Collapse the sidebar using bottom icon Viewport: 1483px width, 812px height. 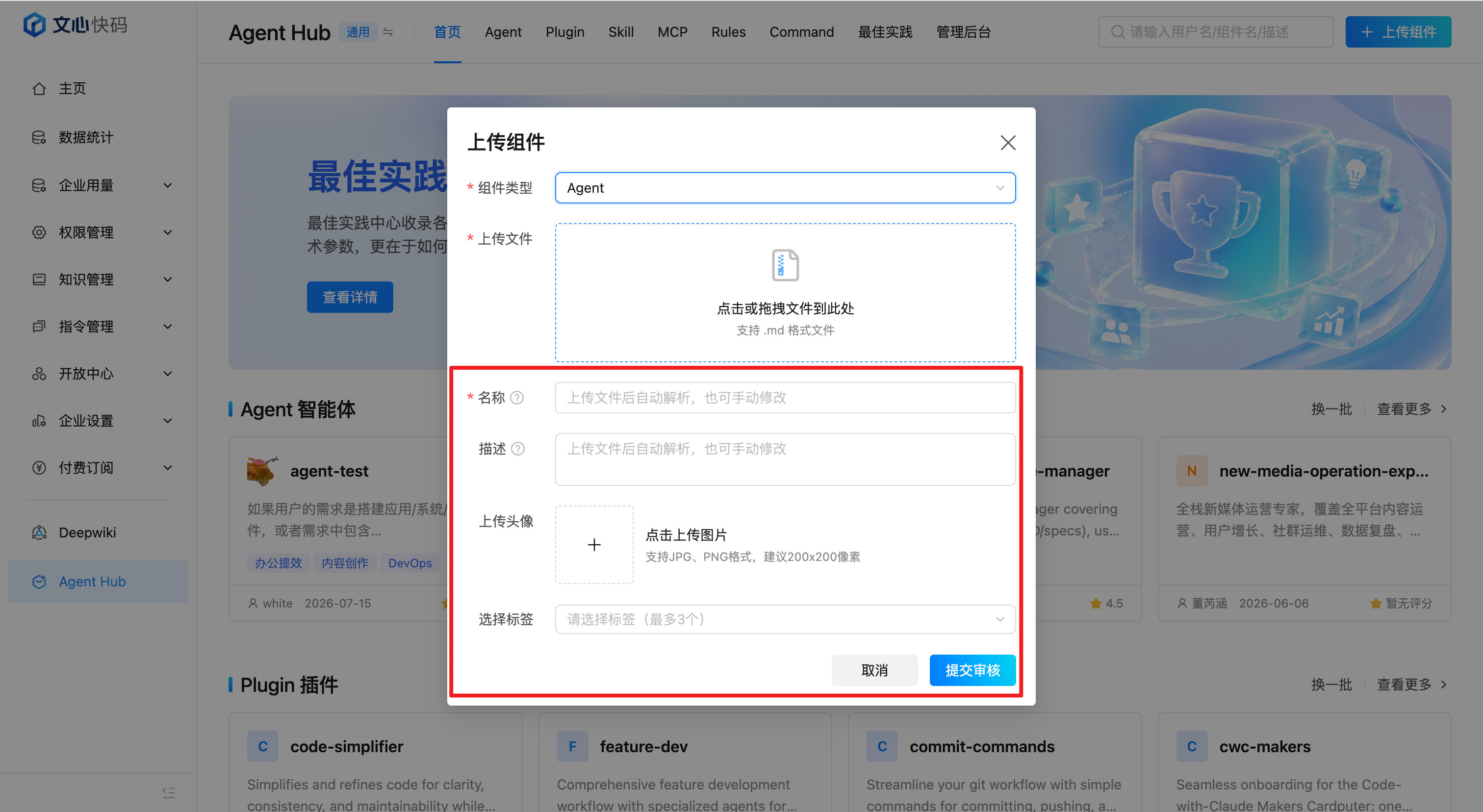pyautogui.click(x=168, y=792)
